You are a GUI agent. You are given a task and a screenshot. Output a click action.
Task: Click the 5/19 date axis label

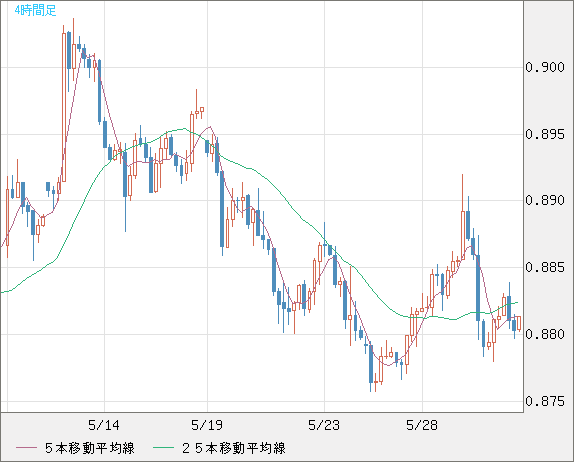coord(207,425)
